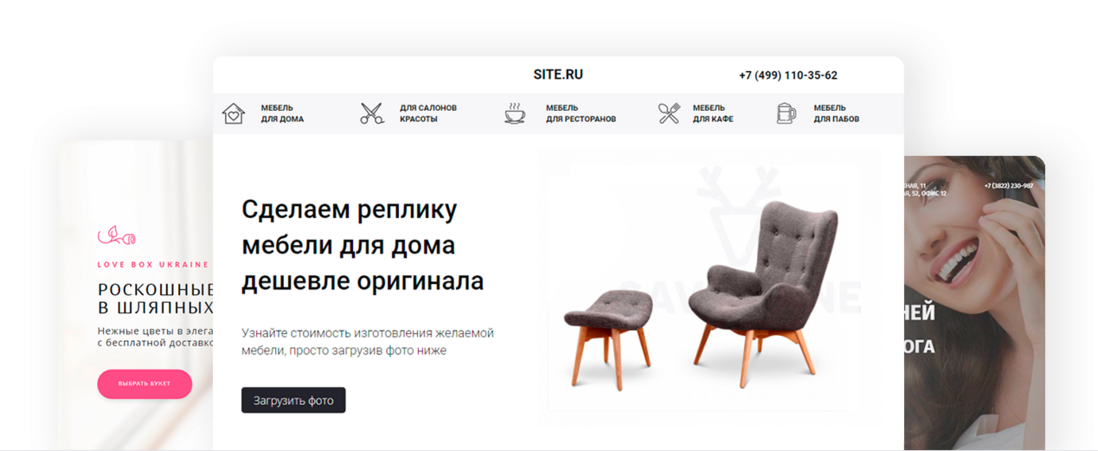Click the fork and knife icon

[669, 113]
